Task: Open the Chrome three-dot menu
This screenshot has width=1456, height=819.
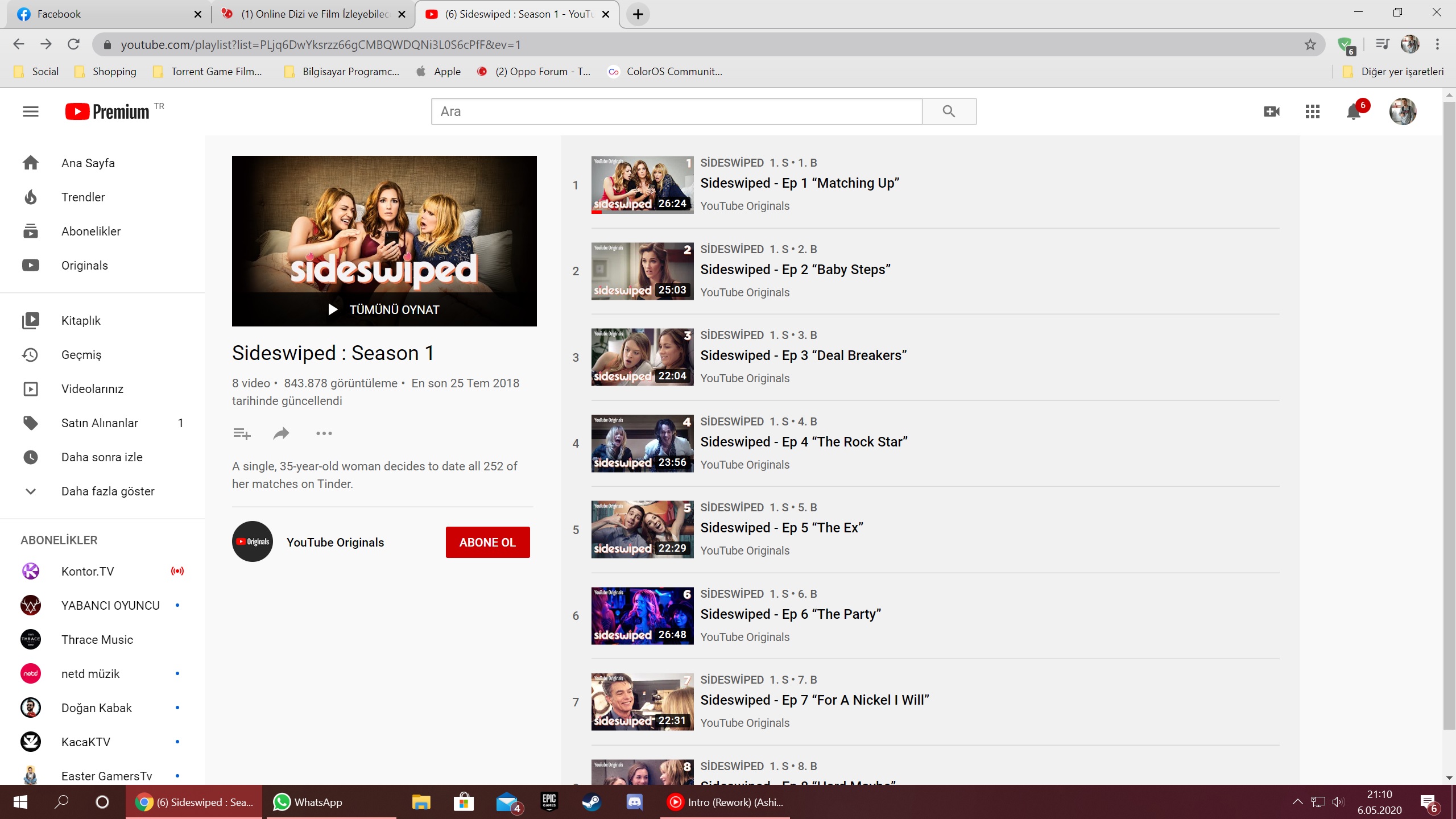Action: (1437, 44)
